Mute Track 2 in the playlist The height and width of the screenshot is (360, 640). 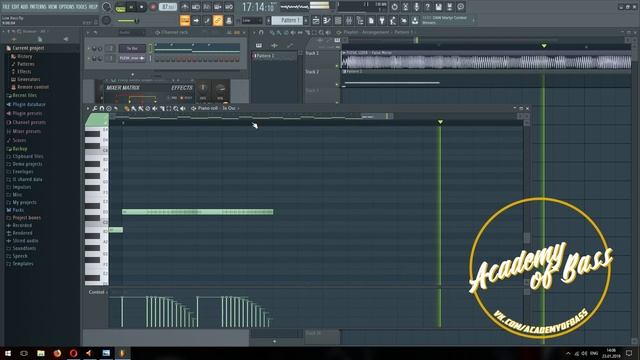337,84
